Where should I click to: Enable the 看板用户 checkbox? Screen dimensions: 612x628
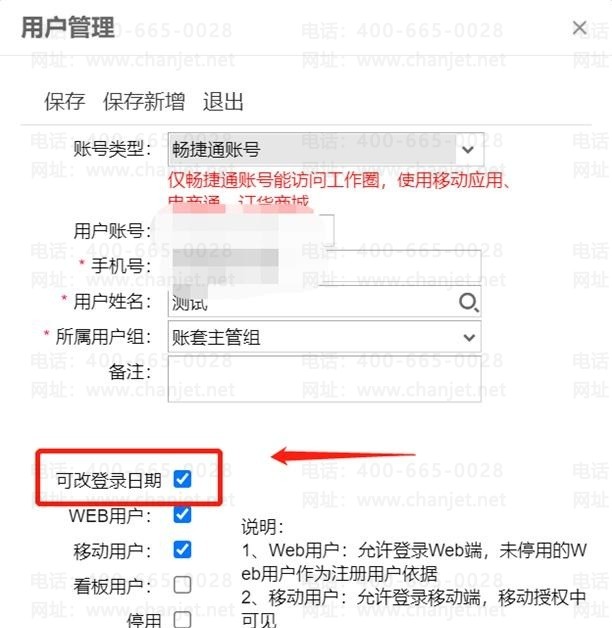[182, 585]
